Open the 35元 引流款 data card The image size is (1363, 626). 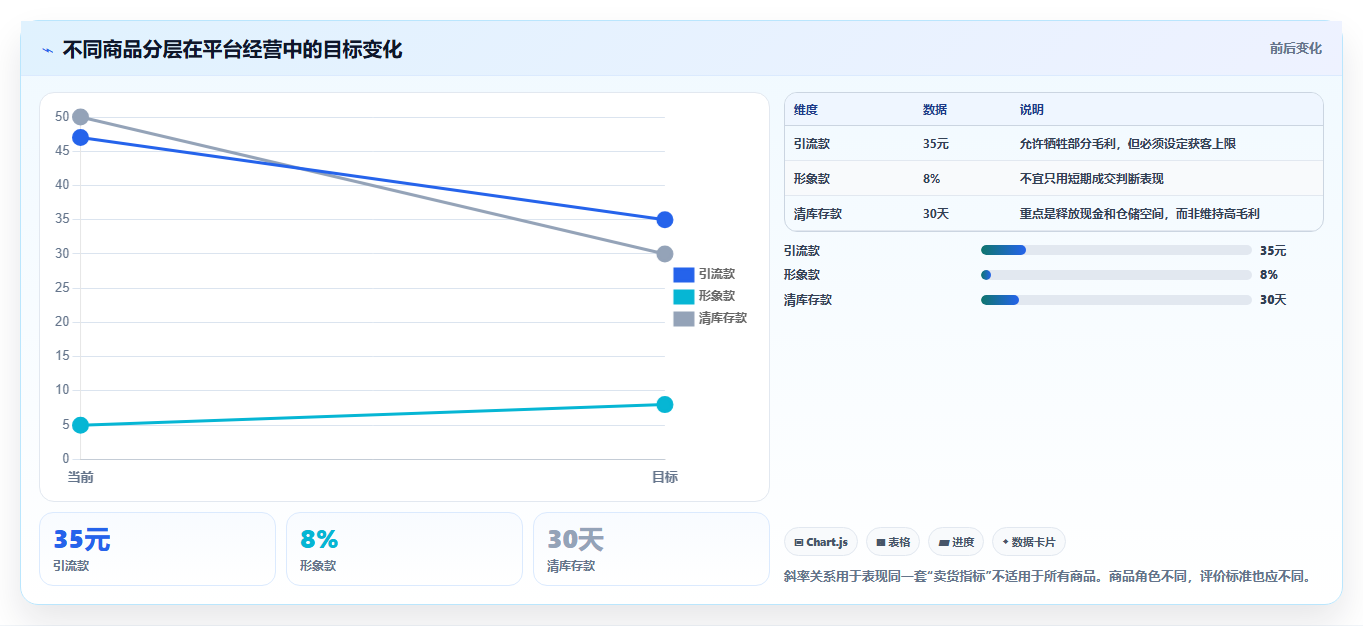(157, 549)
